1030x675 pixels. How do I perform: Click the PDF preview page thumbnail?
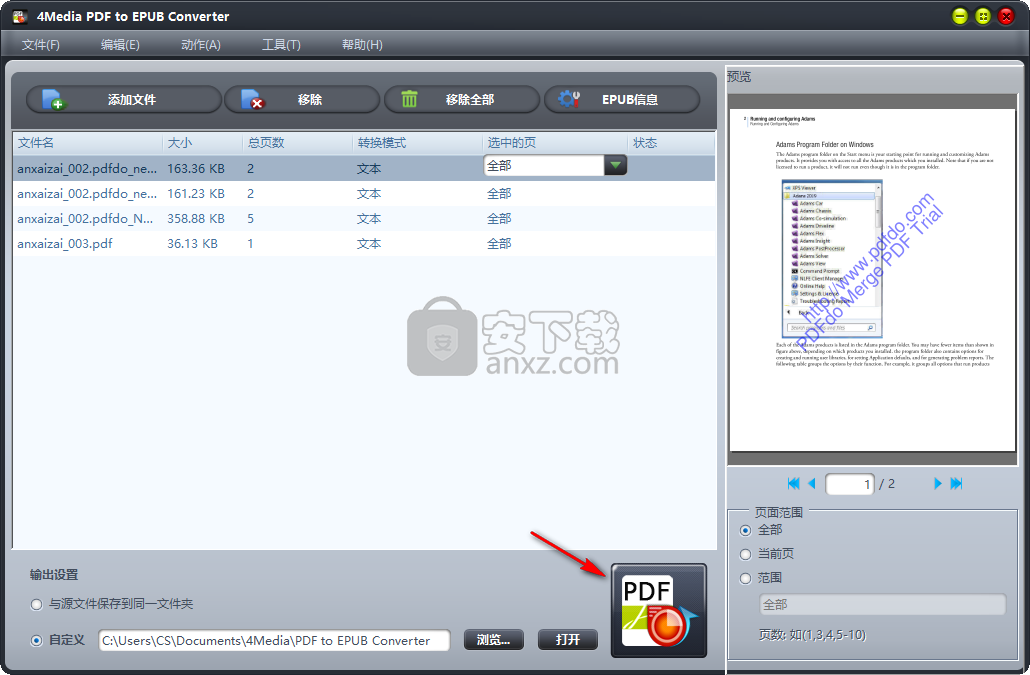[873, 279]
